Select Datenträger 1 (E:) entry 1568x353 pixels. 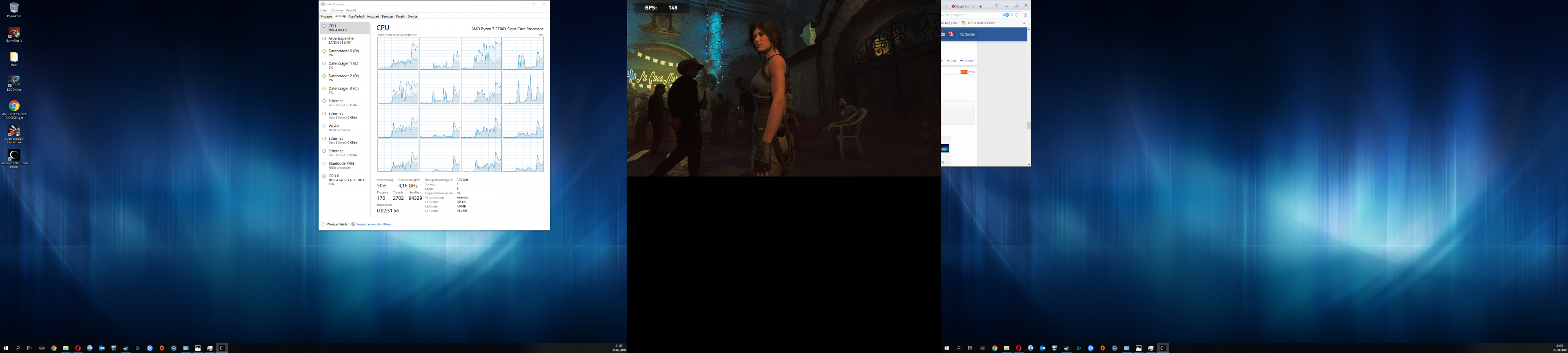tap(345, 65)
